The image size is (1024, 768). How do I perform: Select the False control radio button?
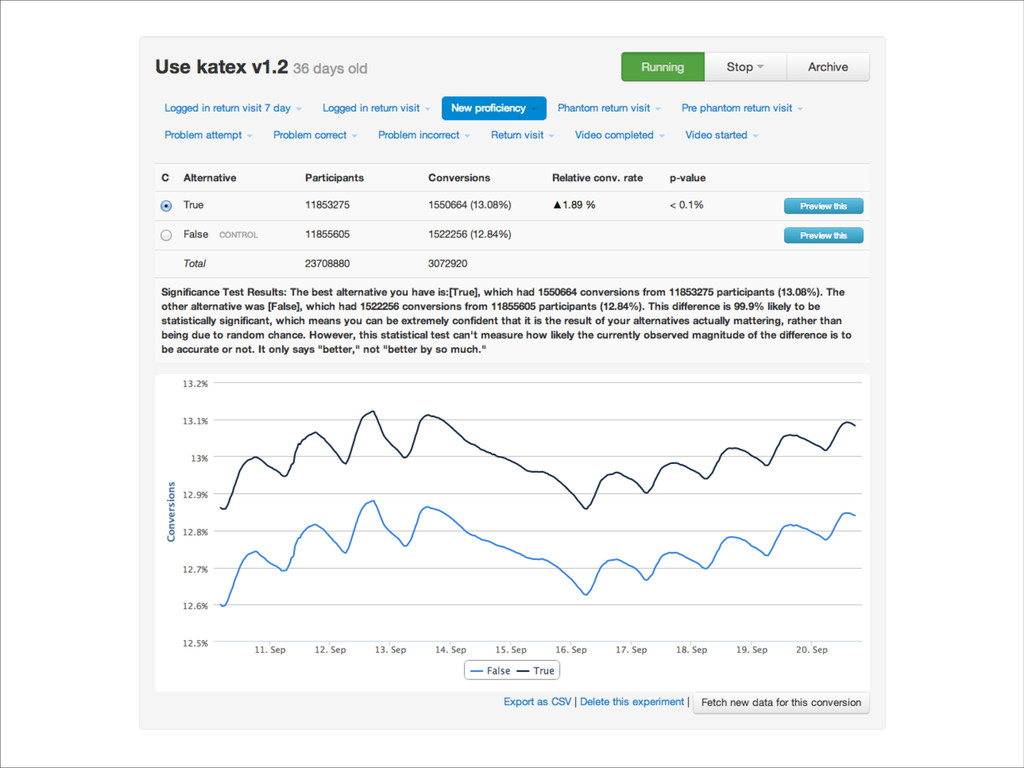[x=166, y=235]
